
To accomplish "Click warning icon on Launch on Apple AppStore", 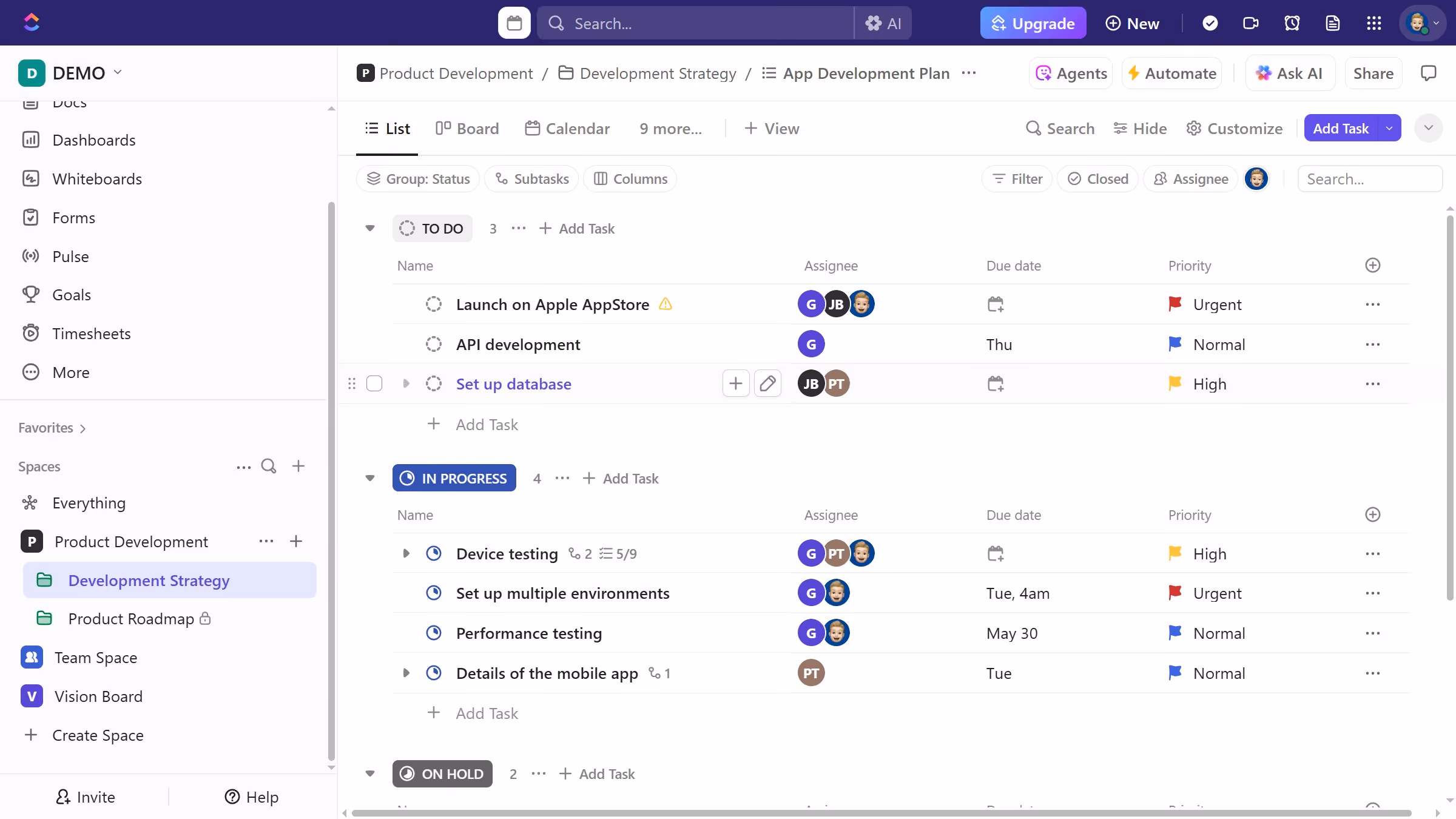I will [666, 303].
